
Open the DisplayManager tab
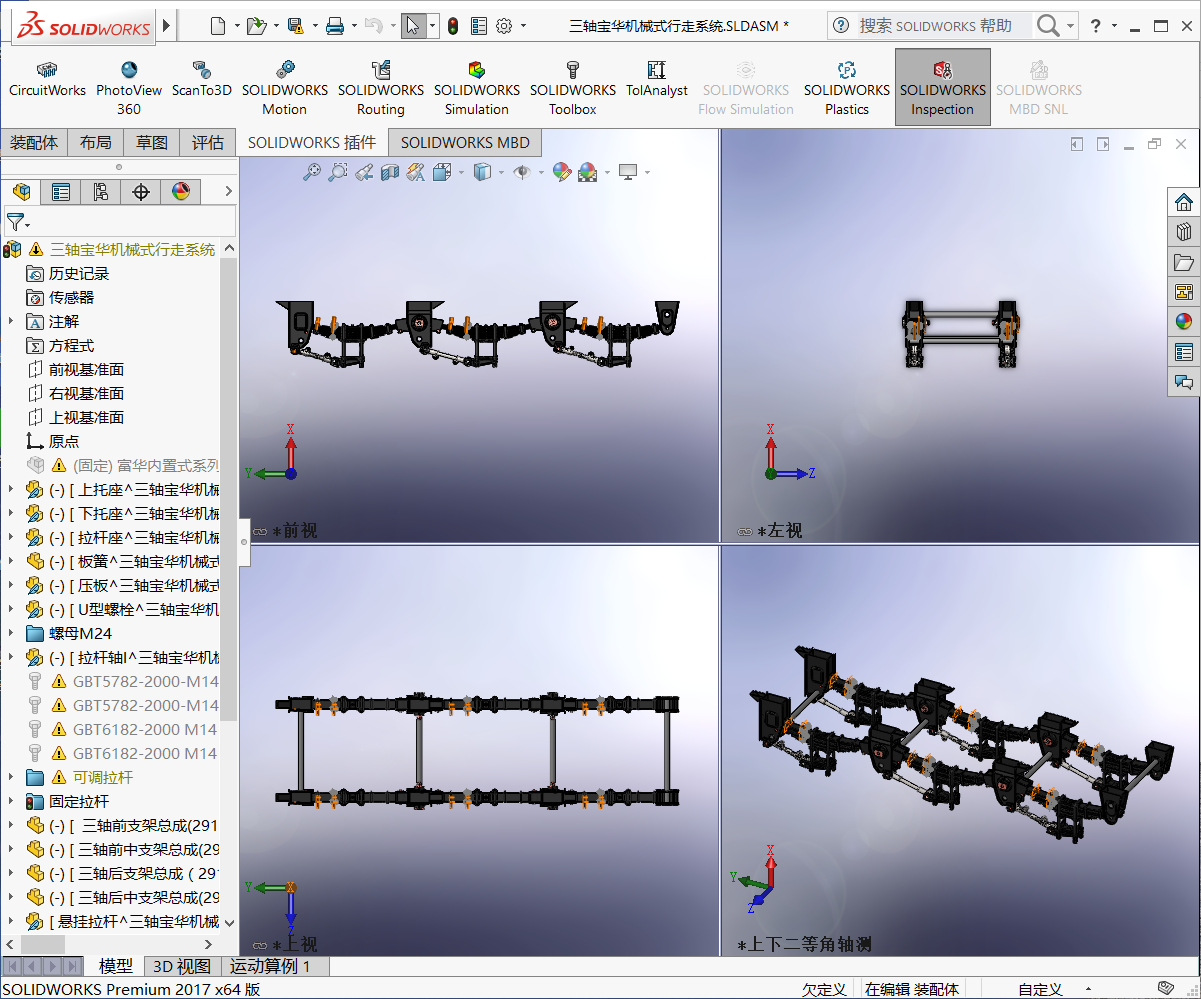point(181,192)
